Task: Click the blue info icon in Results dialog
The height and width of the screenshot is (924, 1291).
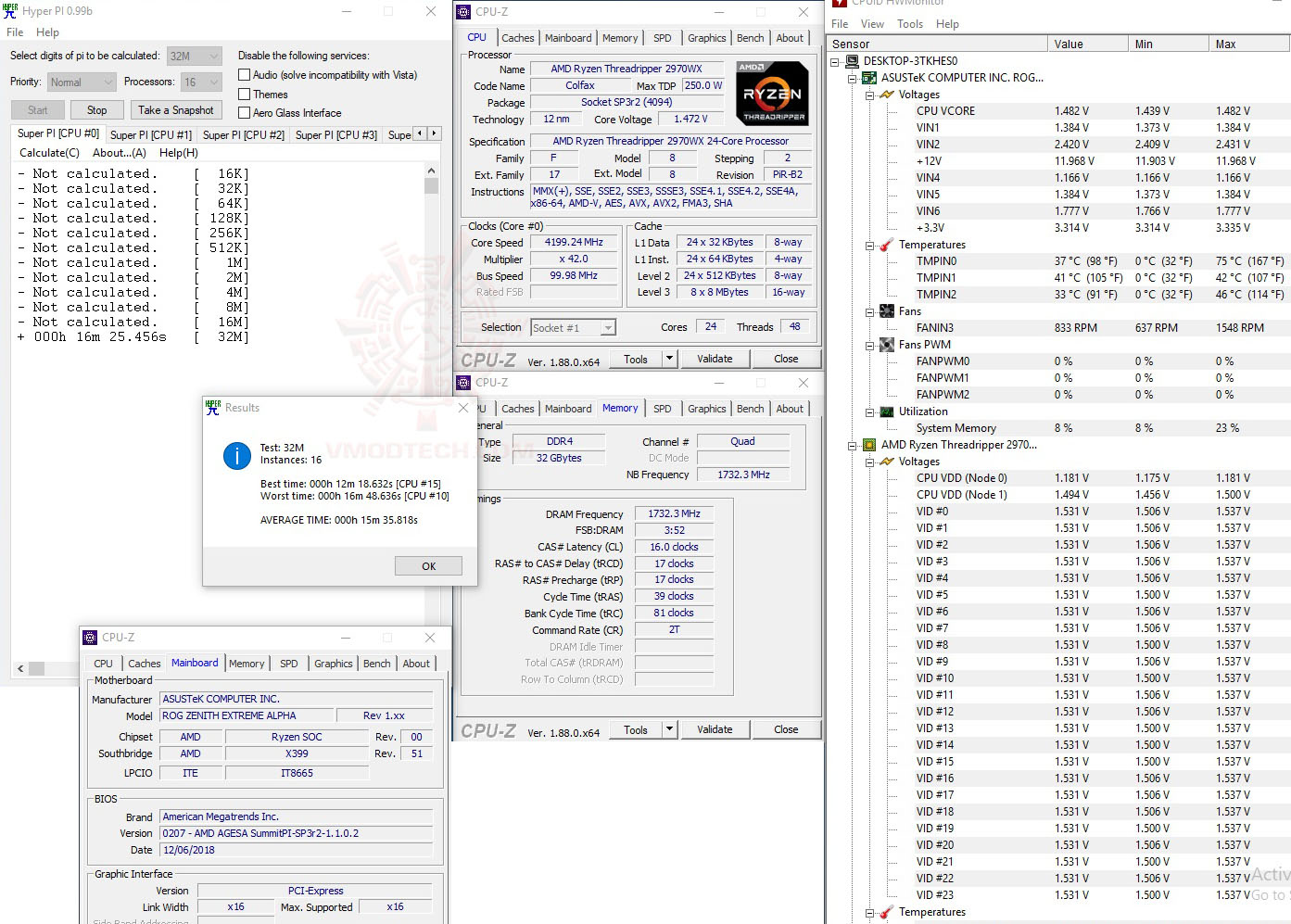Action: (236, 456)
